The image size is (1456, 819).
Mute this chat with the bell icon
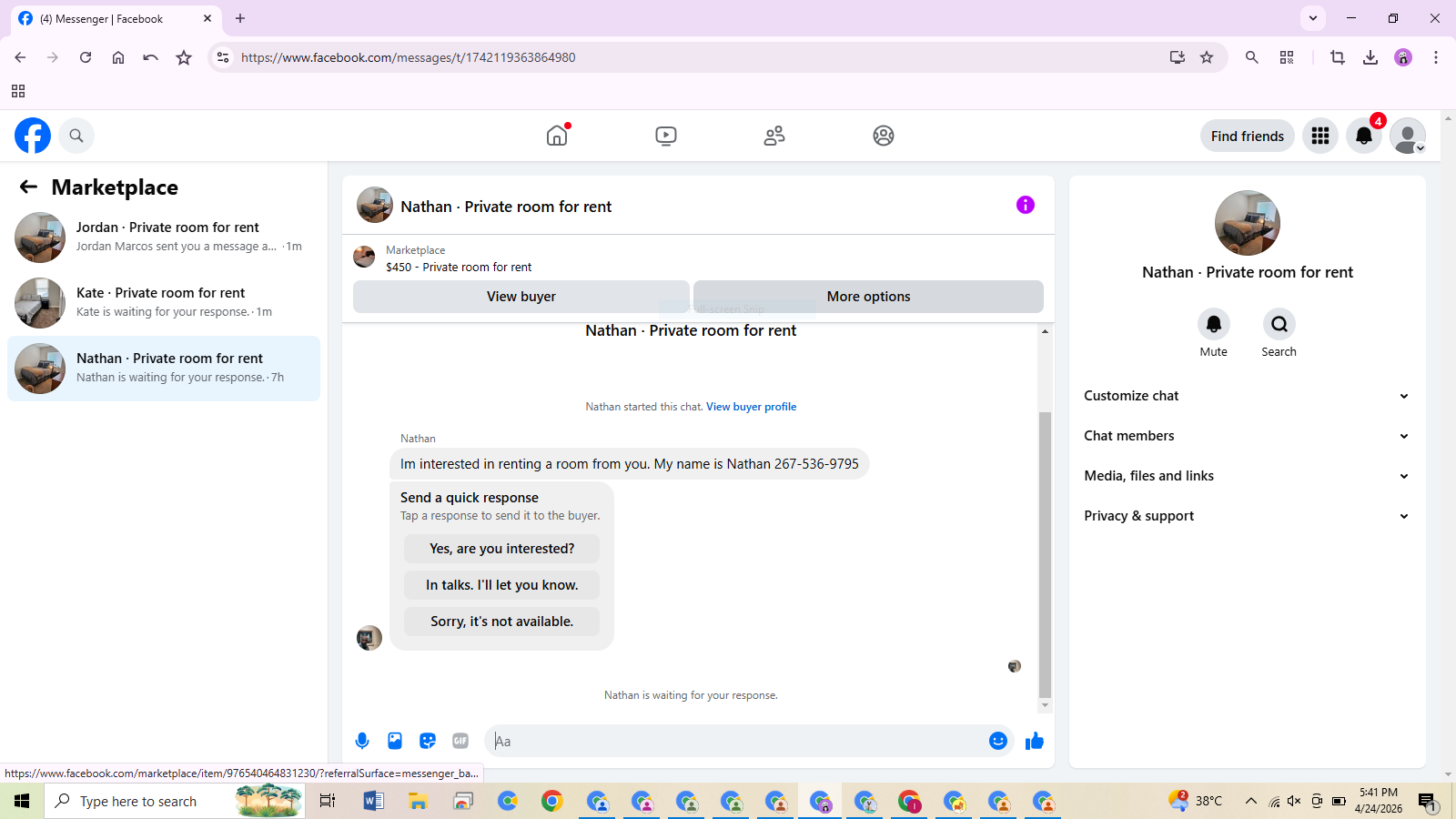pyautogui.click(x=1214, y=324)
